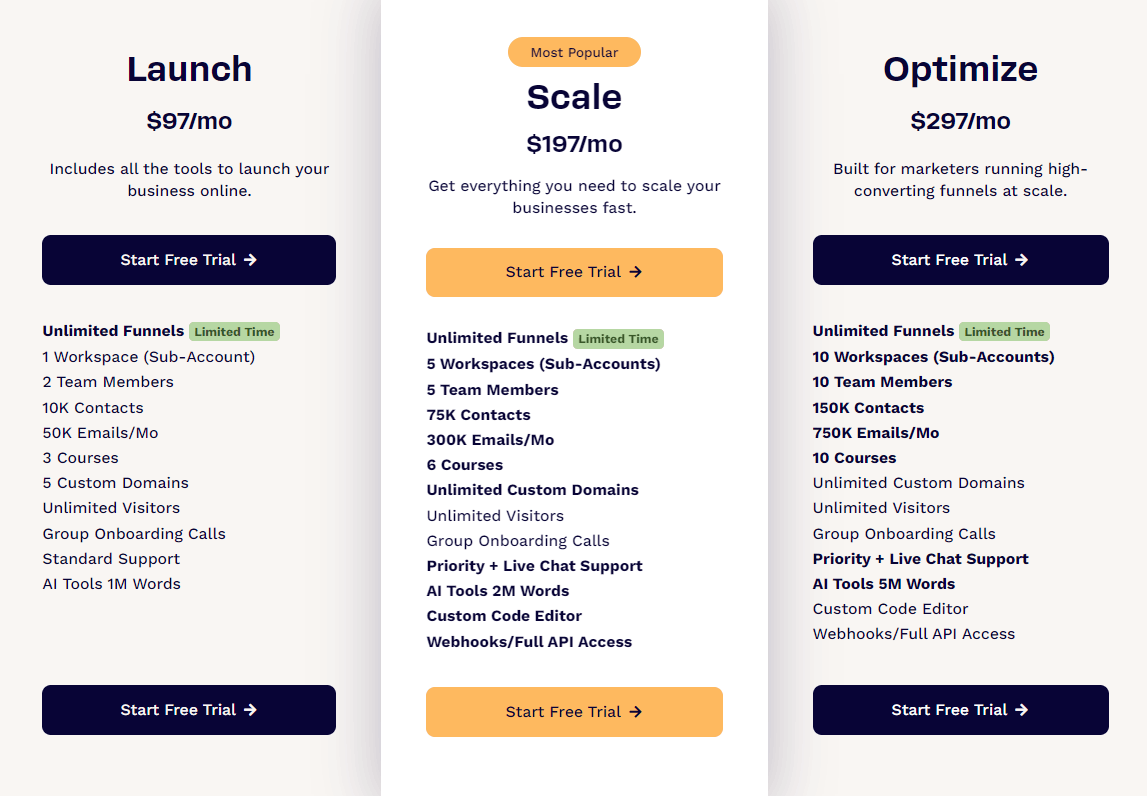Image resolution: width=1147 pixels, height=796 pixels.
Task: Click the Scale plan title
Action: [x=574, y=97]
